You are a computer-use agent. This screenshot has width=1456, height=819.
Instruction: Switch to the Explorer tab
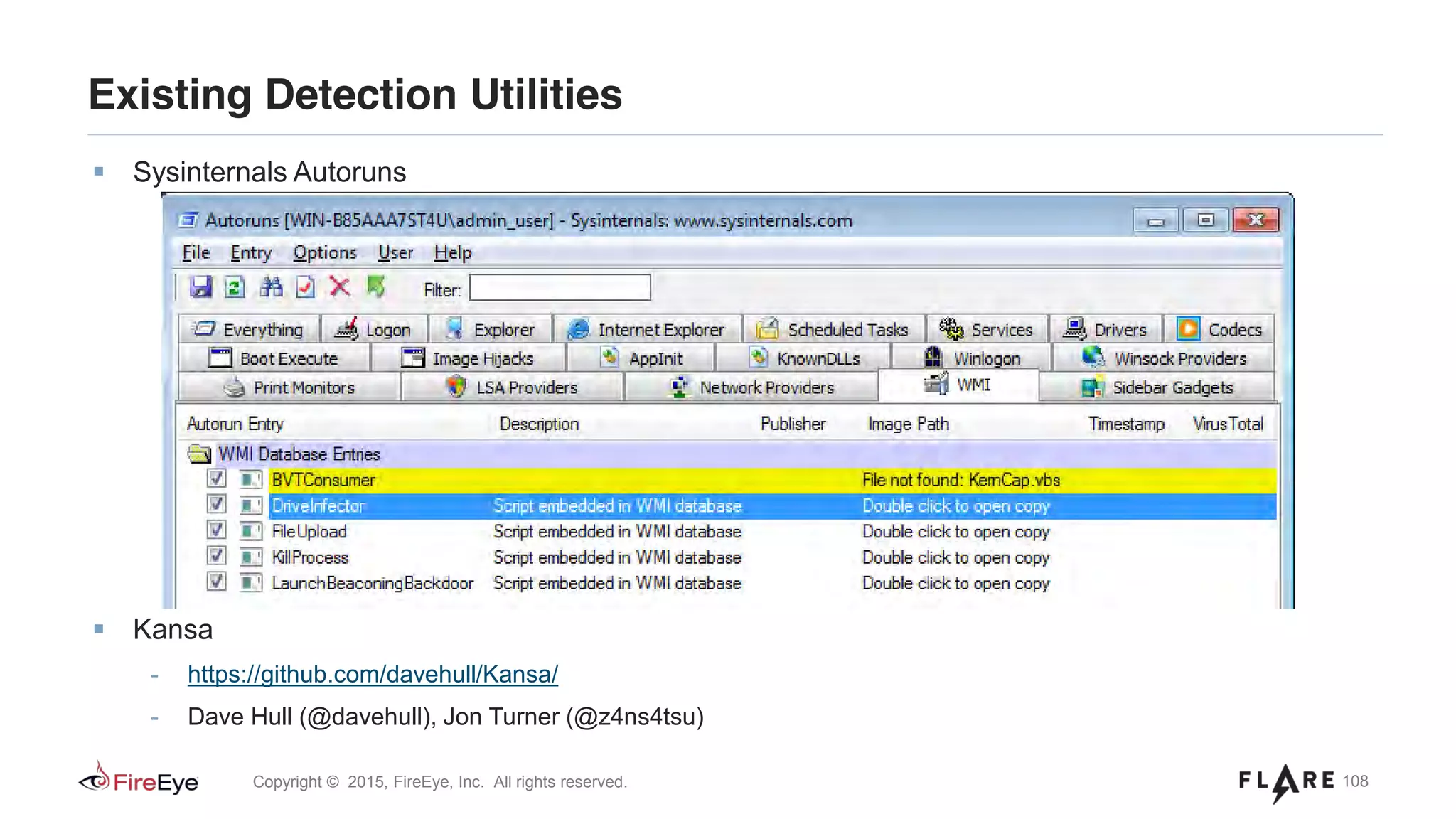(491, 329)
